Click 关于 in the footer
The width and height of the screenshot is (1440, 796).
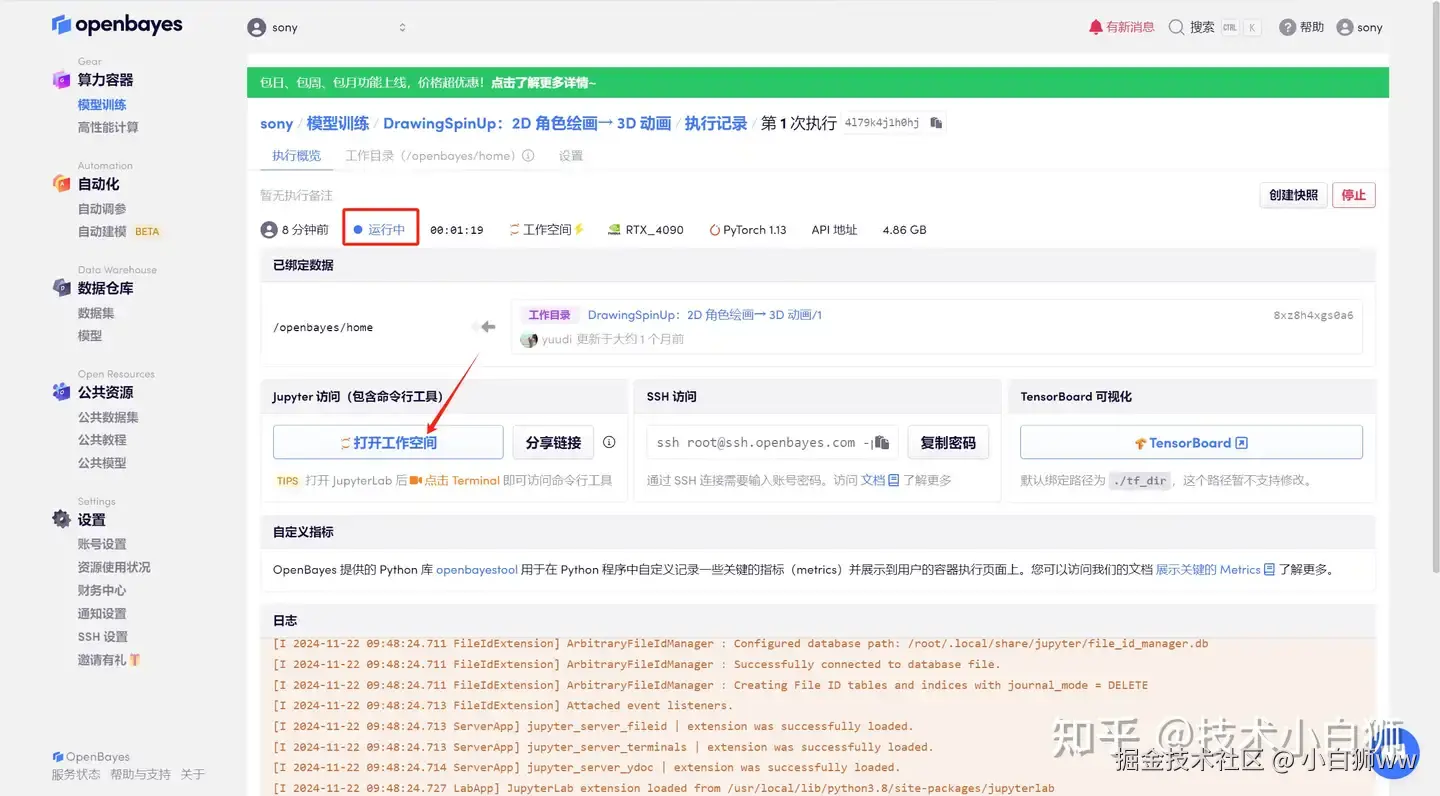point(192,774)
